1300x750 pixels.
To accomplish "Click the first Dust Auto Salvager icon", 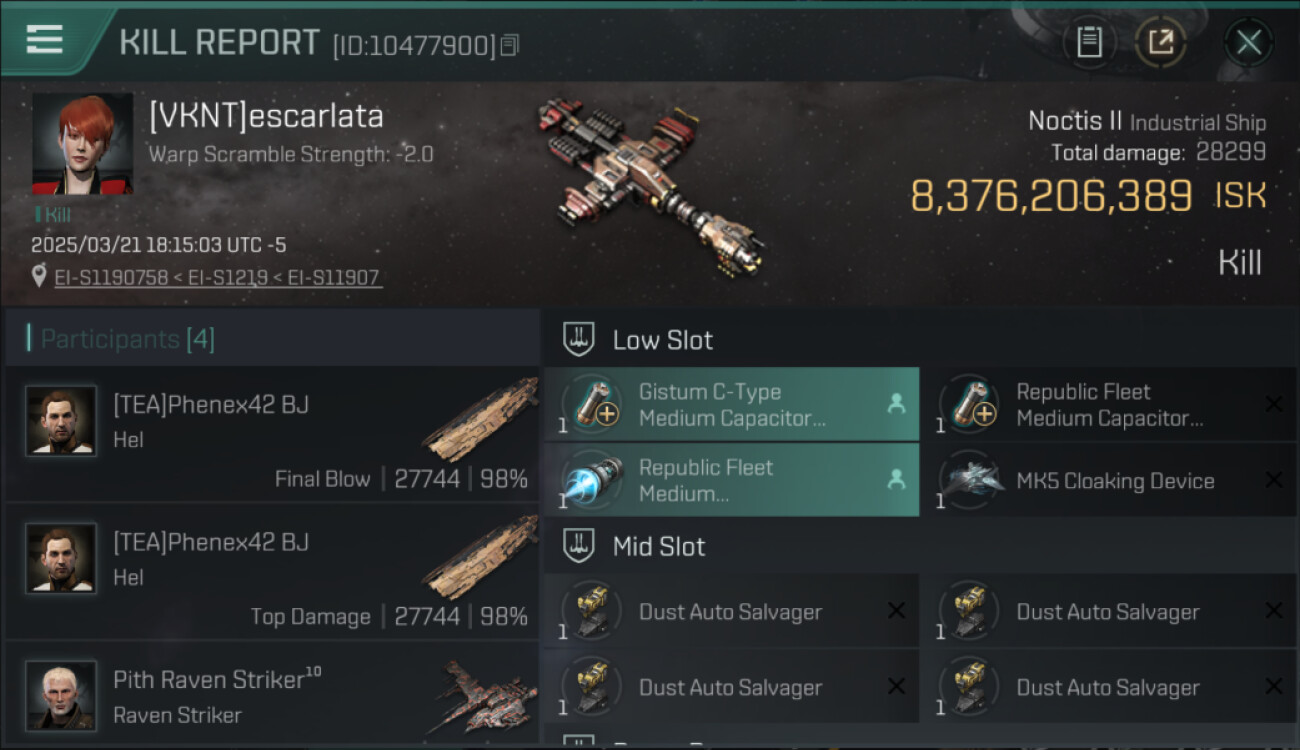I will click(x=591, y=611).
